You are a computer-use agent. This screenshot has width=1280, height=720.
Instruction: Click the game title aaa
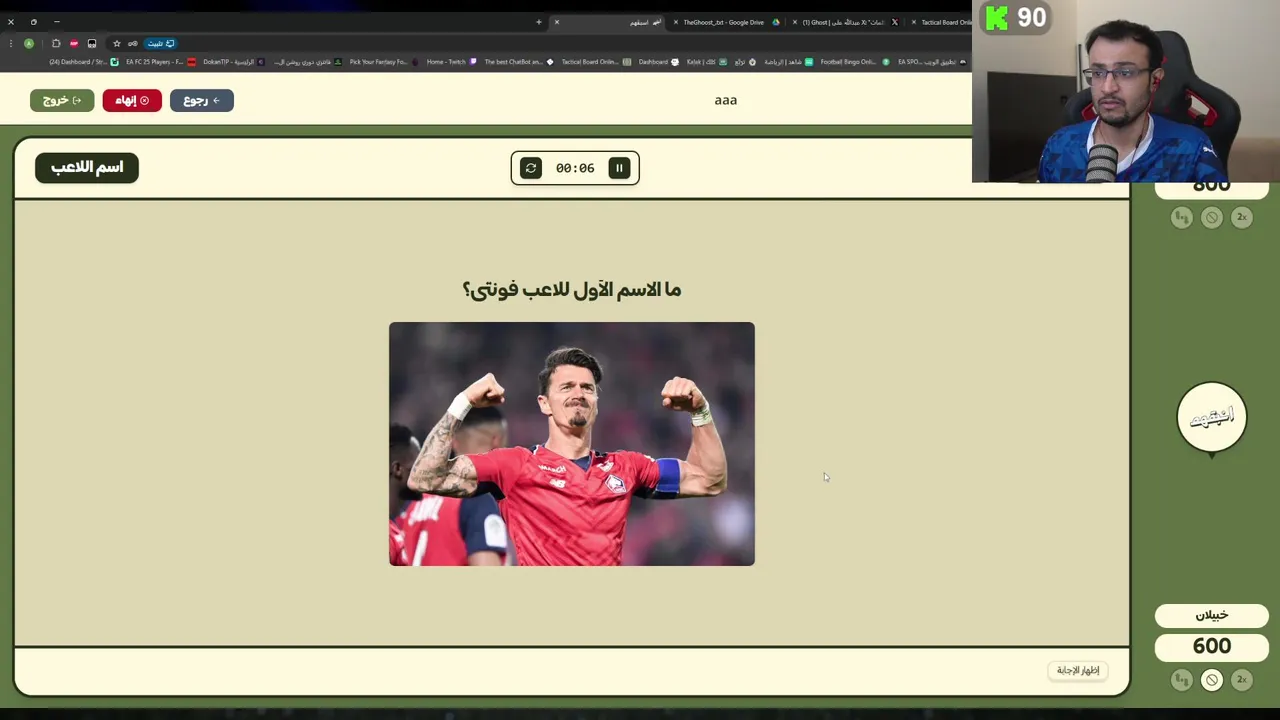click(x=726, y=100)
